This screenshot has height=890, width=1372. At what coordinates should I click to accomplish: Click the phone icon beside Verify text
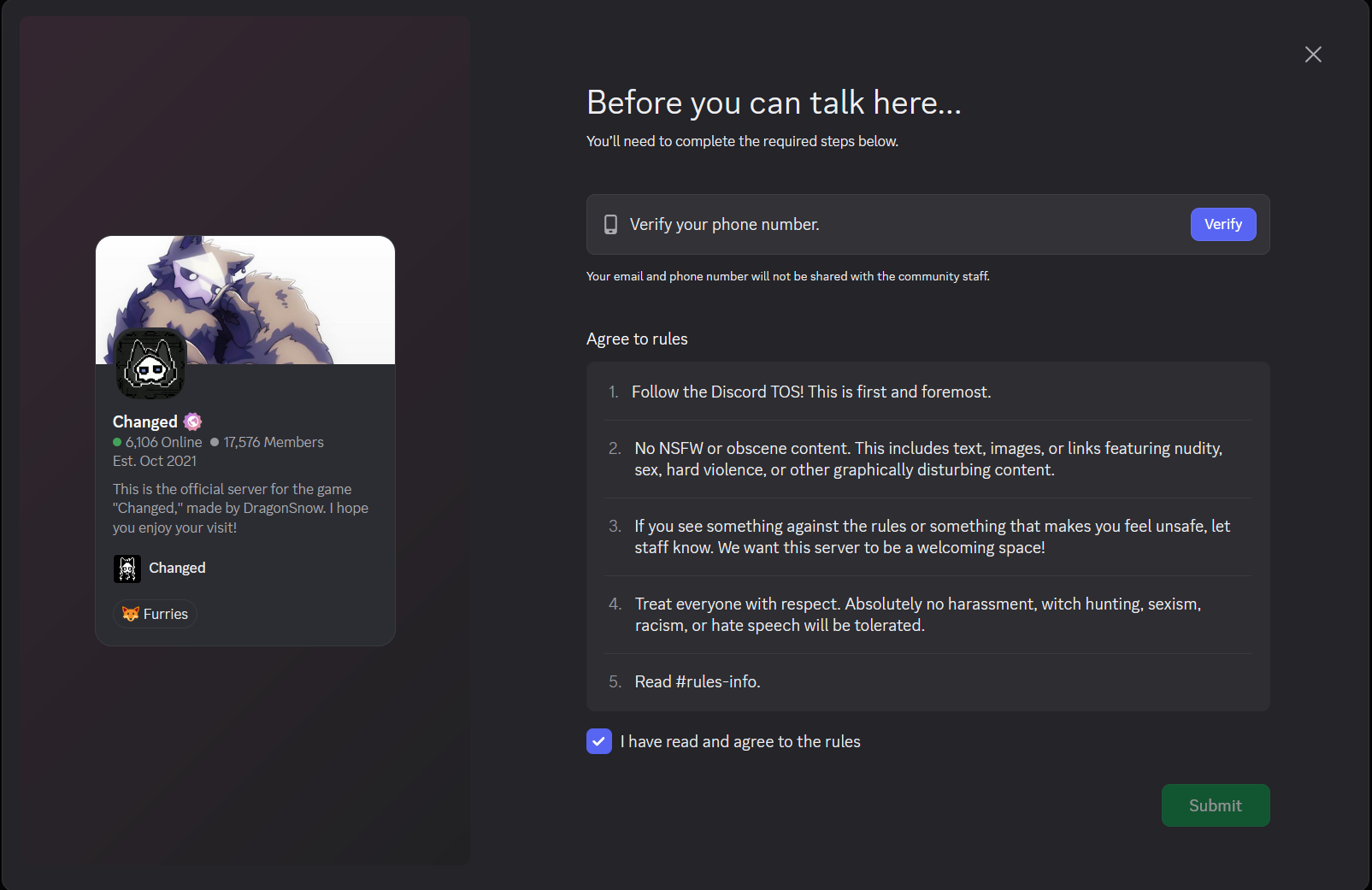click(610, 224)
